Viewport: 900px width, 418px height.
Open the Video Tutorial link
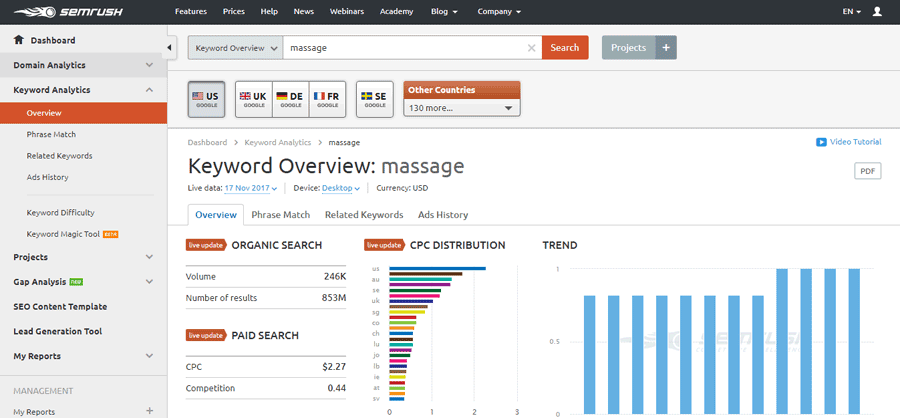(x=855, y=142)
